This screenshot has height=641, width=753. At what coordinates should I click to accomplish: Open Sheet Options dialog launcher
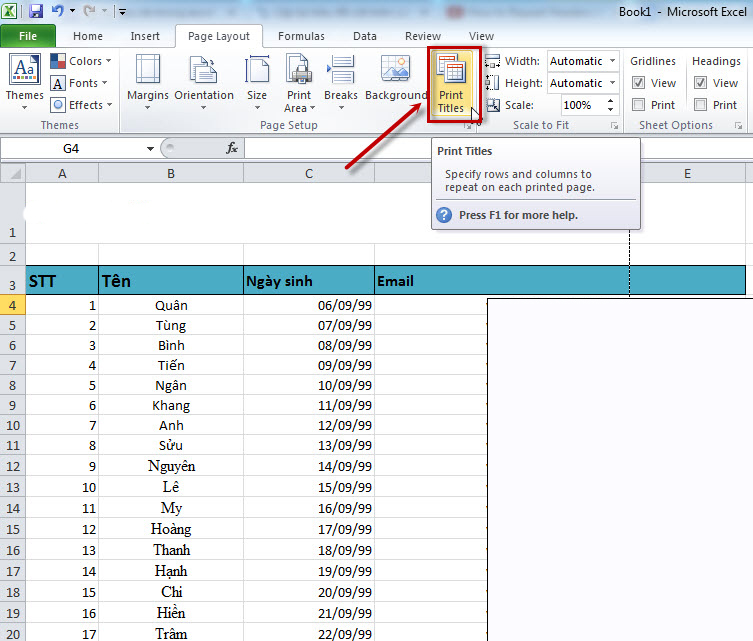[739, 126]
